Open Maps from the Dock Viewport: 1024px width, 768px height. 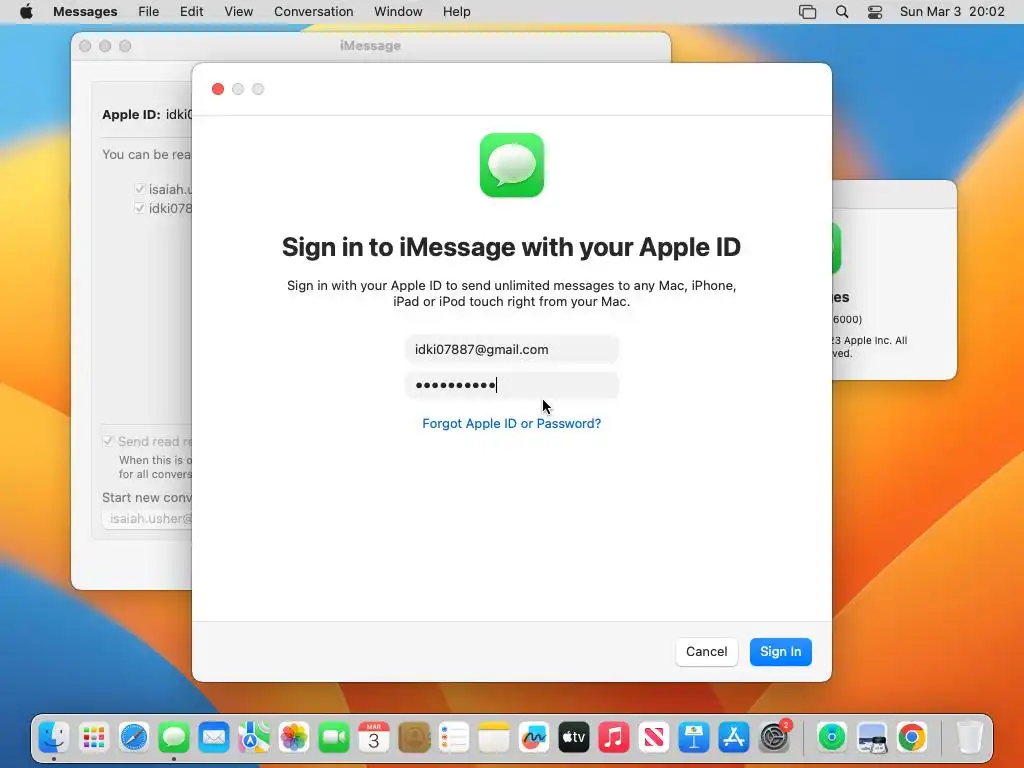254,738
